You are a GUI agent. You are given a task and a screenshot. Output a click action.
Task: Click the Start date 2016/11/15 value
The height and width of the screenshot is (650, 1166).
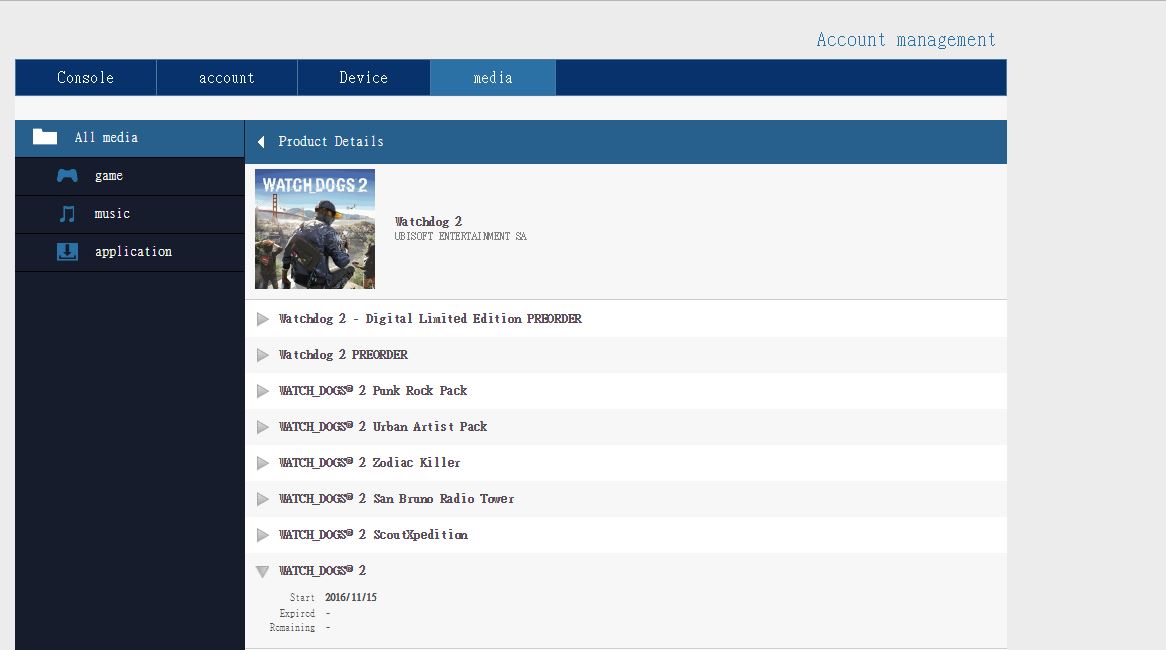(x=351, y=597)
